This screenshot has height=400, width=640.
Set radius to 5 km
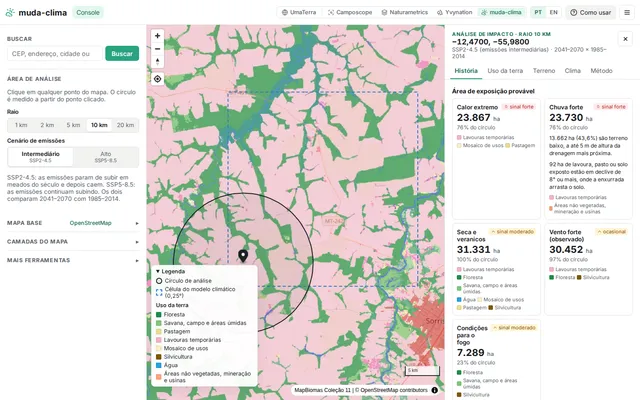[73, 125]
